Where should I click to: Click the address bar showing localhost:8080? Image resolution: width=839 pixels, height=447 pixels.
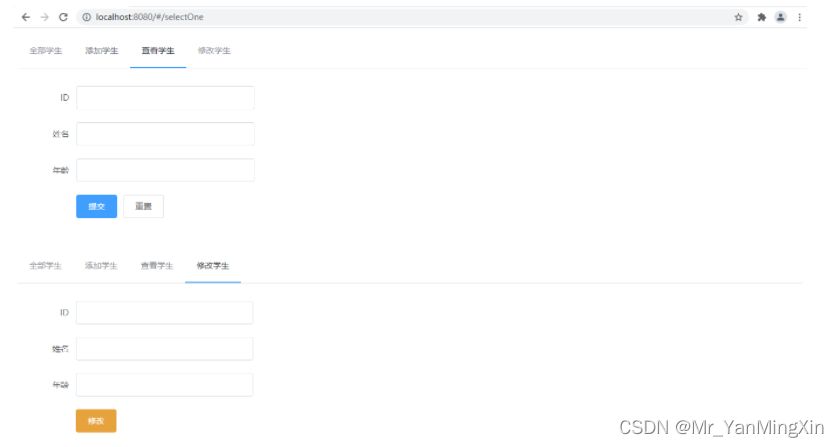tap(400, 17)
